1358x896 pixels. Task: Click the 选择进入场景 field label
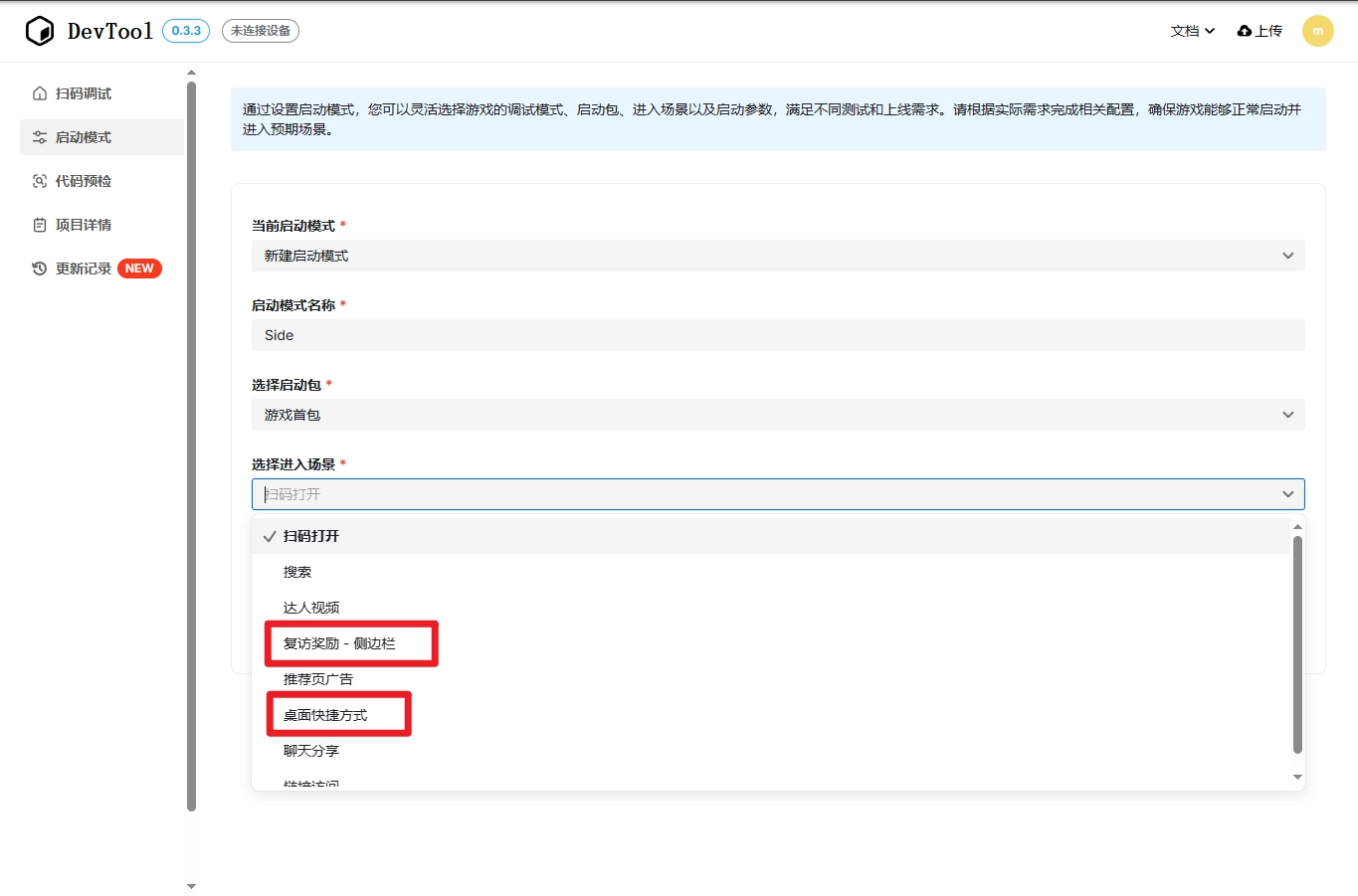coord(293,464)
